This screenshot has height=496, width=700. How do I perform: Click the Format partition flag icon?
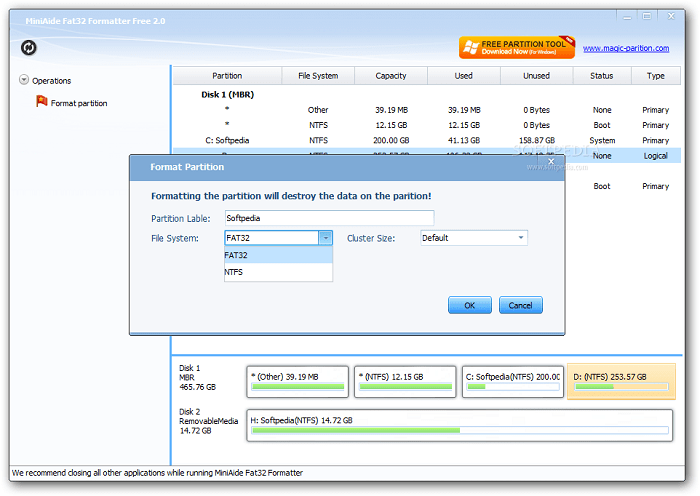[41, 102]
